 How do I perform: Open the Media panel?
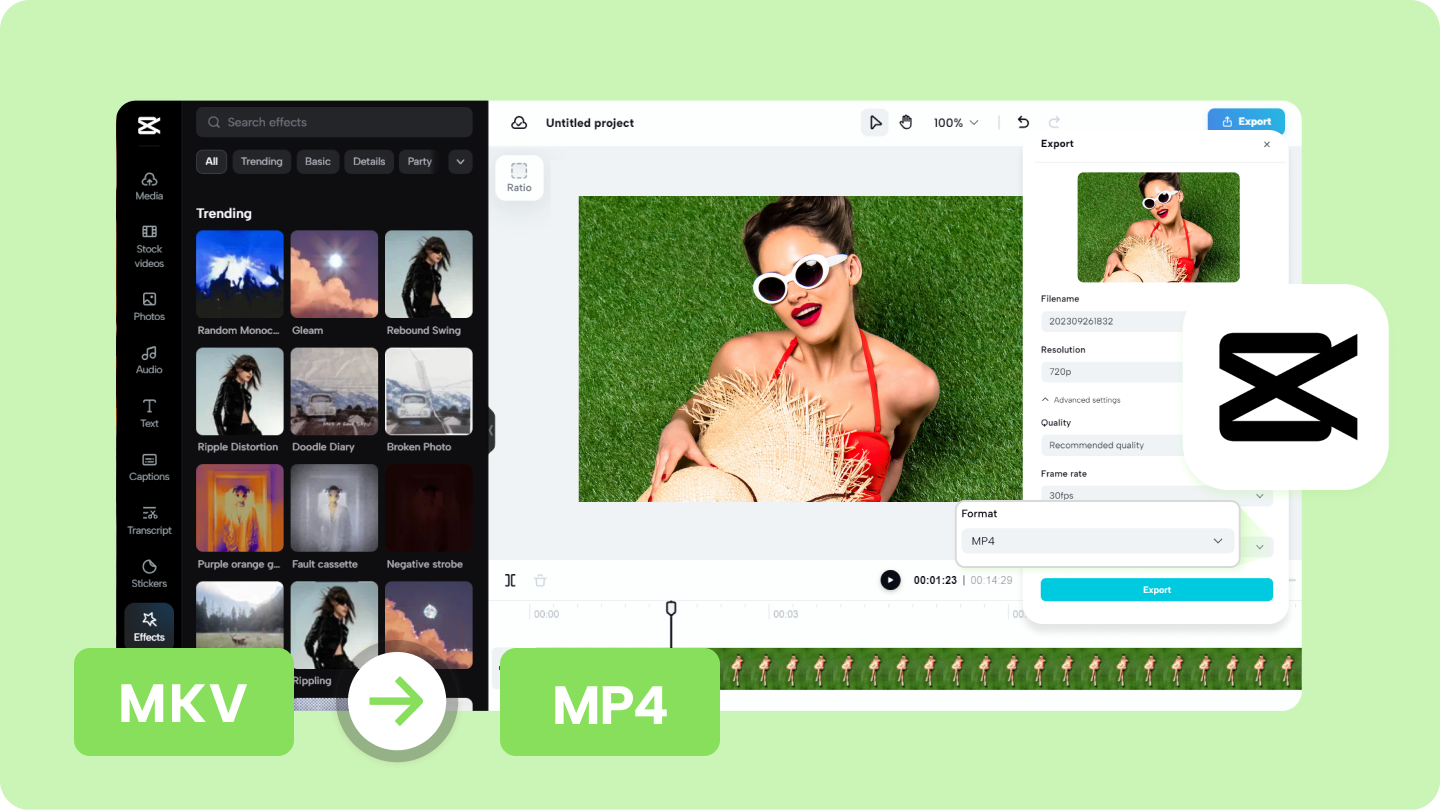(148, 187)
